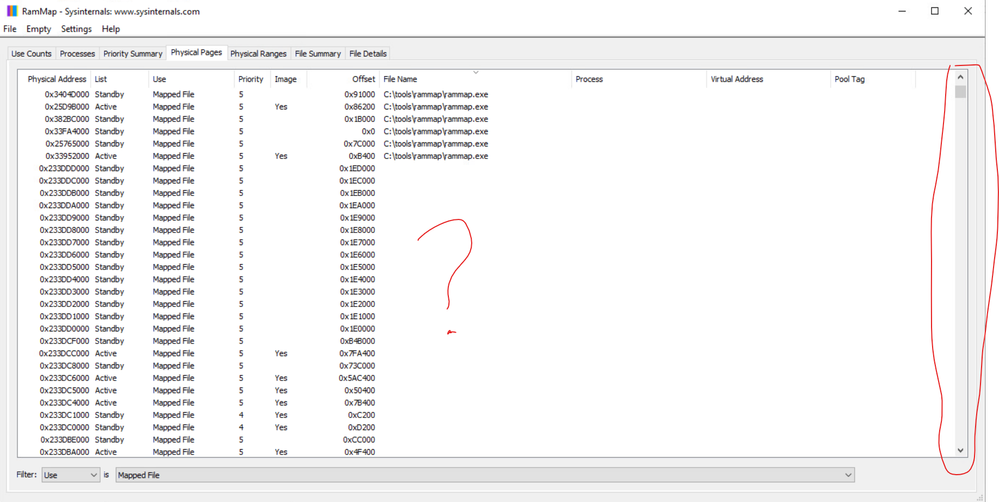Click rammap.exe file name at offset 0x0
Image resolution: width=999 pixels, height=502 pixels.
[x=436, y=131]
